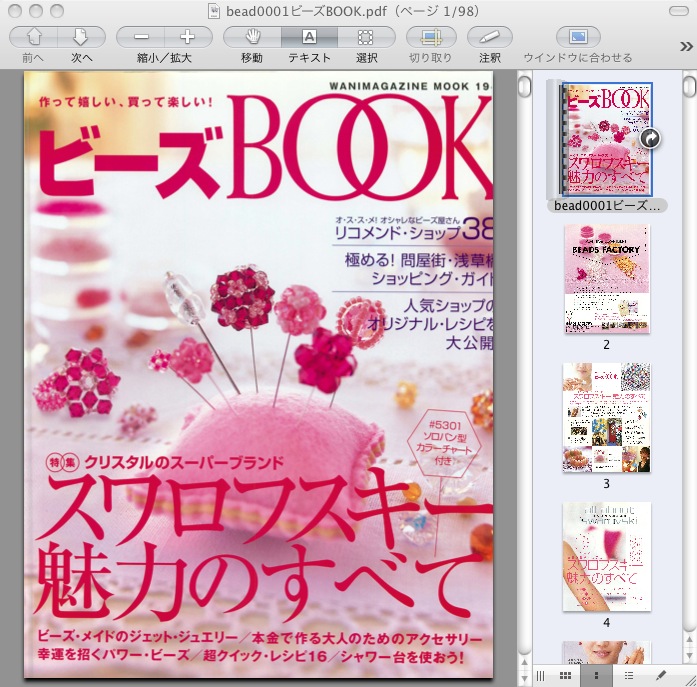Viewport: 697px width, 687px height.
Task: Expand toolbar overflow double-chevron
Action: pos(686,46)
